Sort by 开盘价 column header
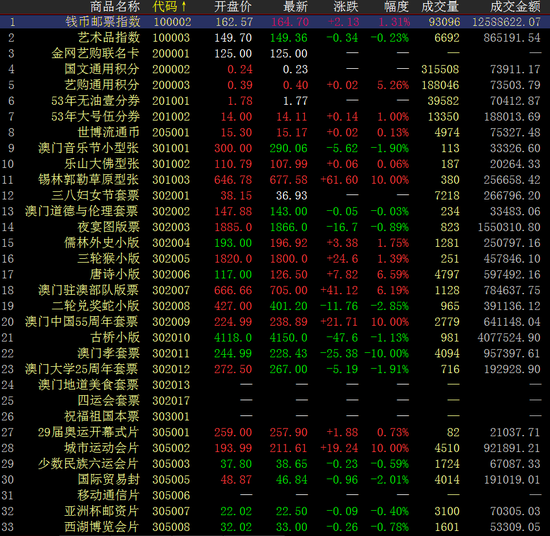Screen dimensions: 550x536 pyautogui.click(x=233, y=6)
